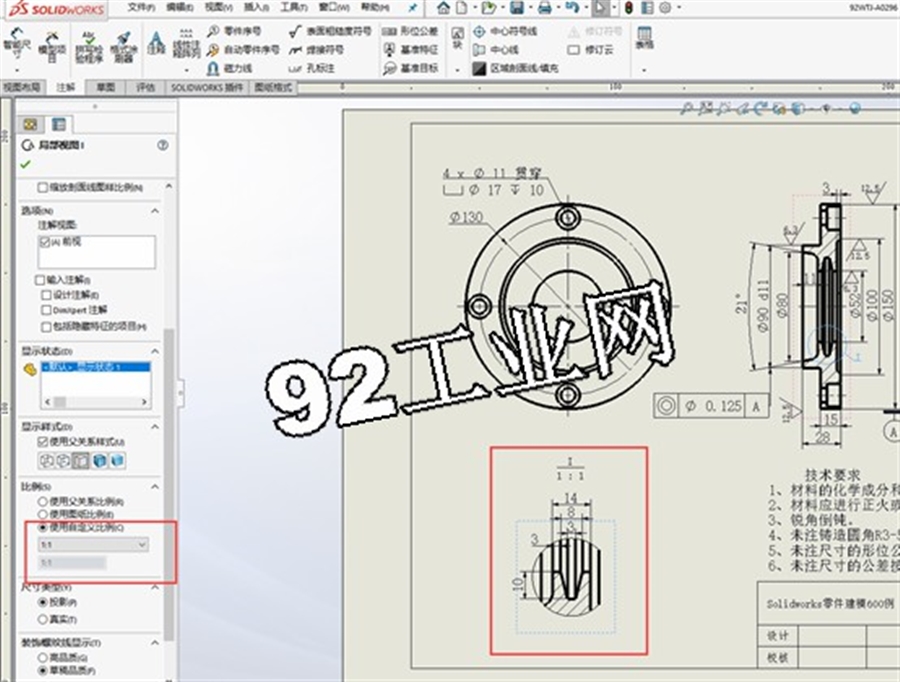Collapse the Scale (比例) section

(155, 487)
